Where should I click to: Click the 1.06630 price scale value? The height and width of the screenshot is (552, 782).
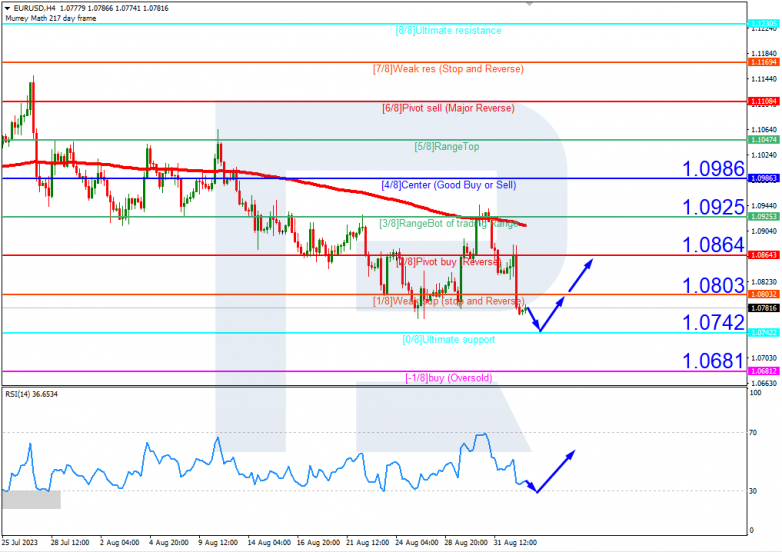764,383
